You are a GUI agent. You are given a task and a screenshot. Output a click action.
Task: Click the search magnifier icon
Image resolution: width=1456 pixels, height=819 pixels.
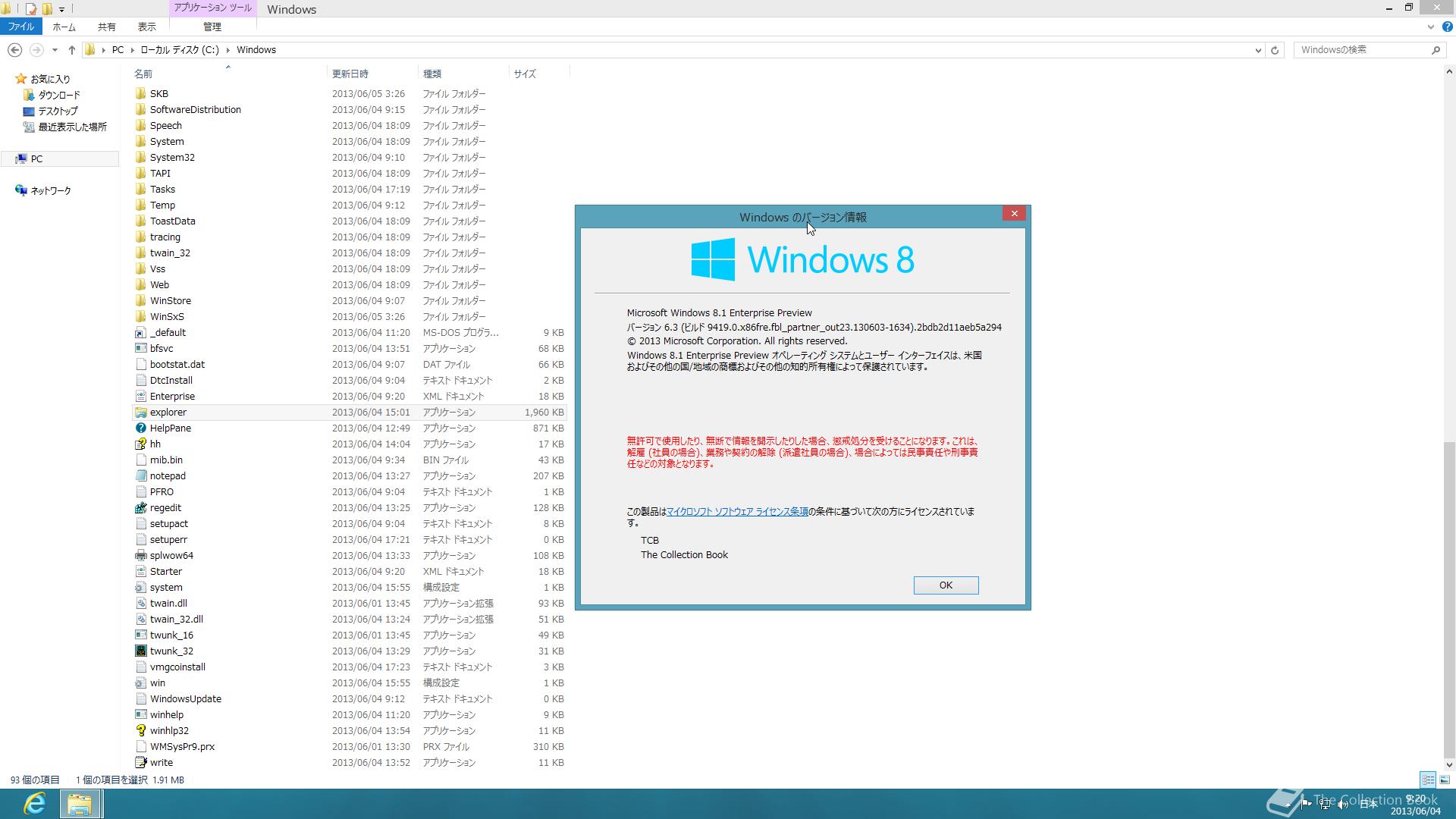pyautogui.click(x=1436, y=50)
